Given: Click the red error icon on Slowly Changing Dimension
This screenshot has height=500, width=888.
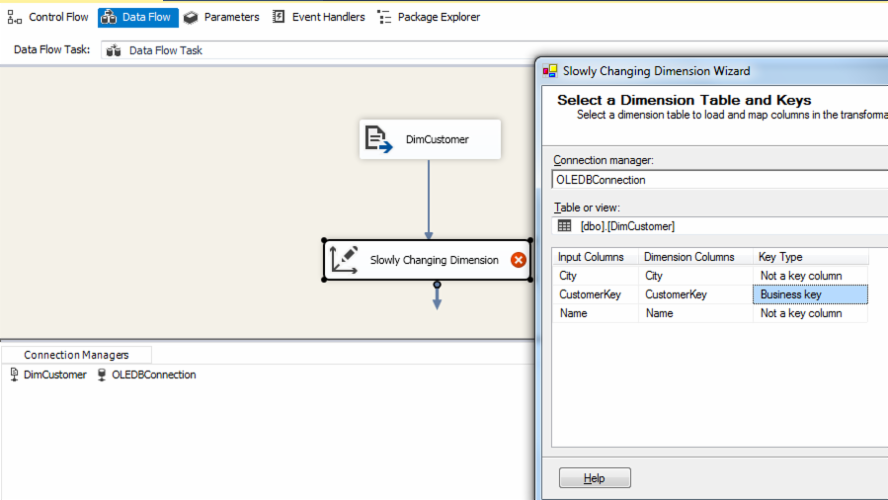Looking at the screenshot, I should pos(518,260).
